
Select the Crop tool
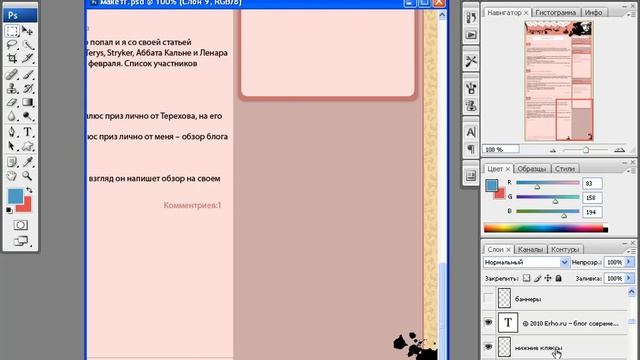click(x=12, y=58)
